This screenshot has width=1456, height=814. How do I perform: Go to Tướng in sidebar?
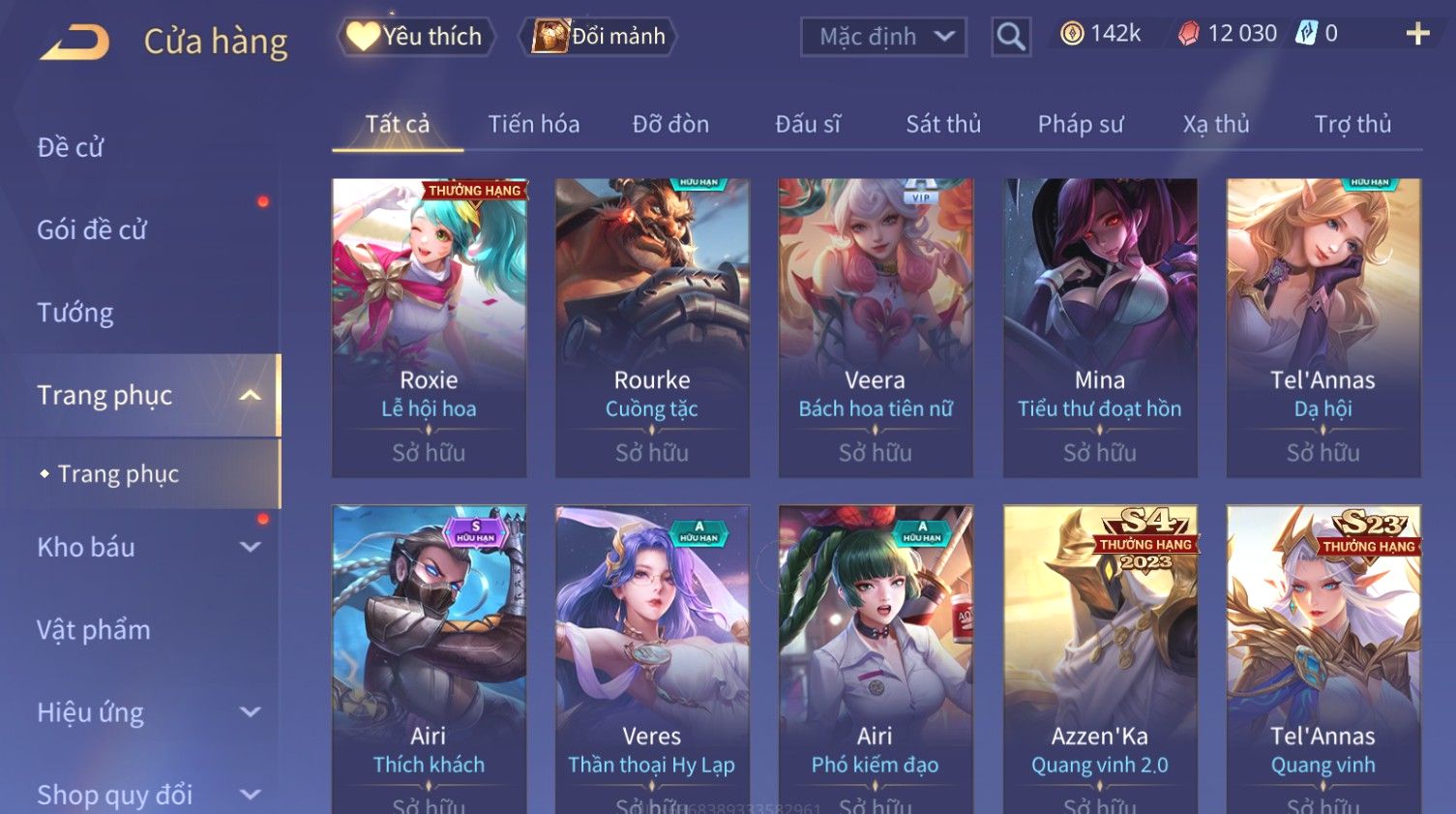[75, 313]
